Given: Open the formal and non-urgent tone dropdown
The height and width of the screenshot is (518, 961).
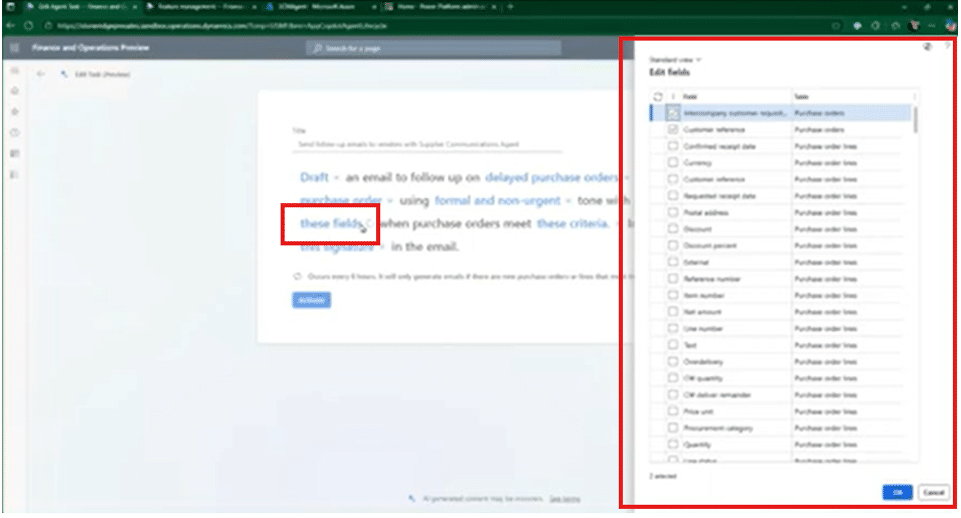Looking at the screenshot, I should [x=503, y=200].
